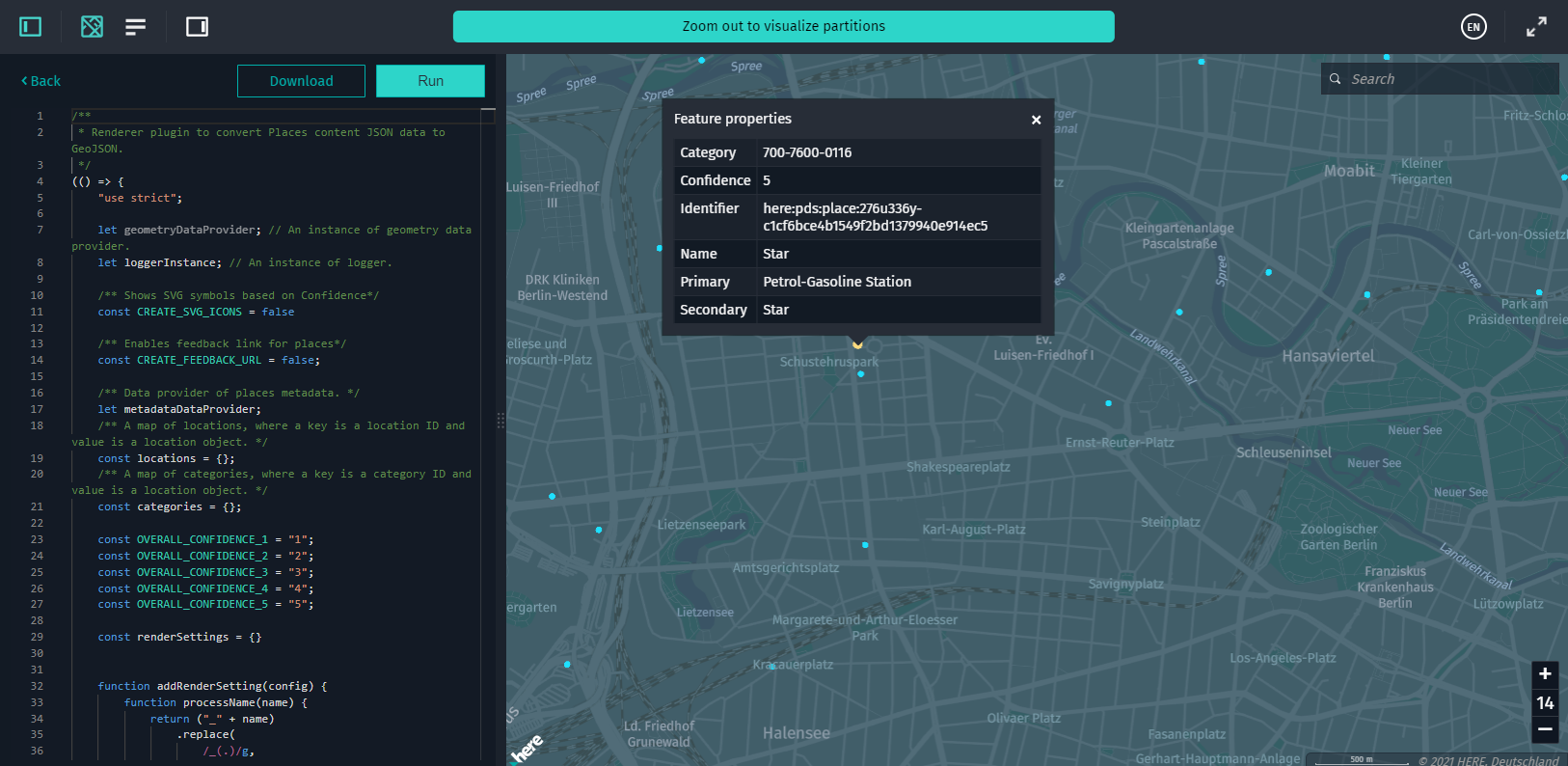Viewport: 1568px width, 766px height.
Task: Toggle the right side panel icon
Action: (197, 26)
